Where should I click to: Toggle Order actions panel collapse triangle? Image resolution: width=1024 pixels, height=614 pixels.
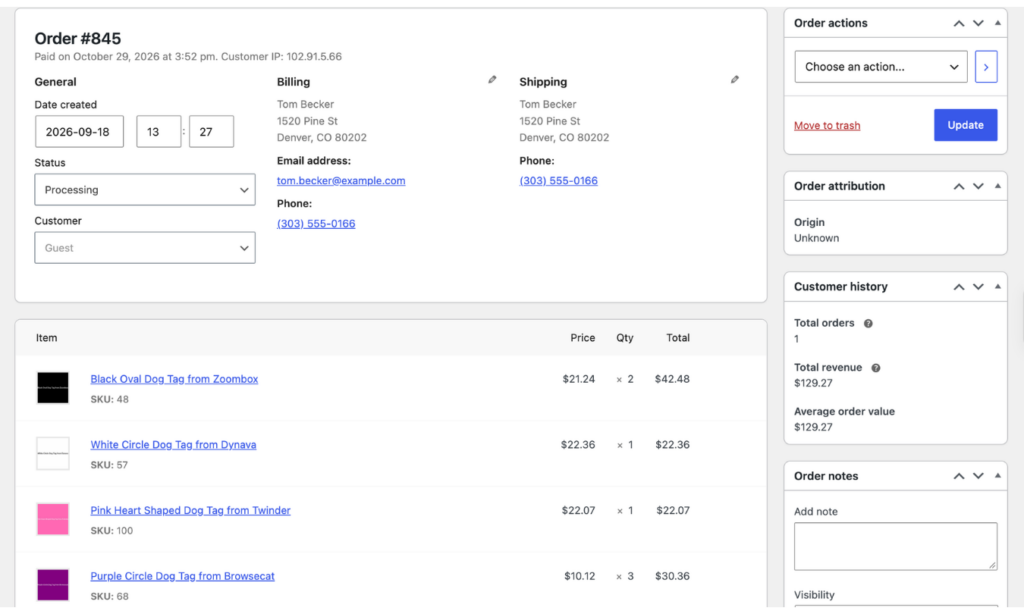coord(998,23)
